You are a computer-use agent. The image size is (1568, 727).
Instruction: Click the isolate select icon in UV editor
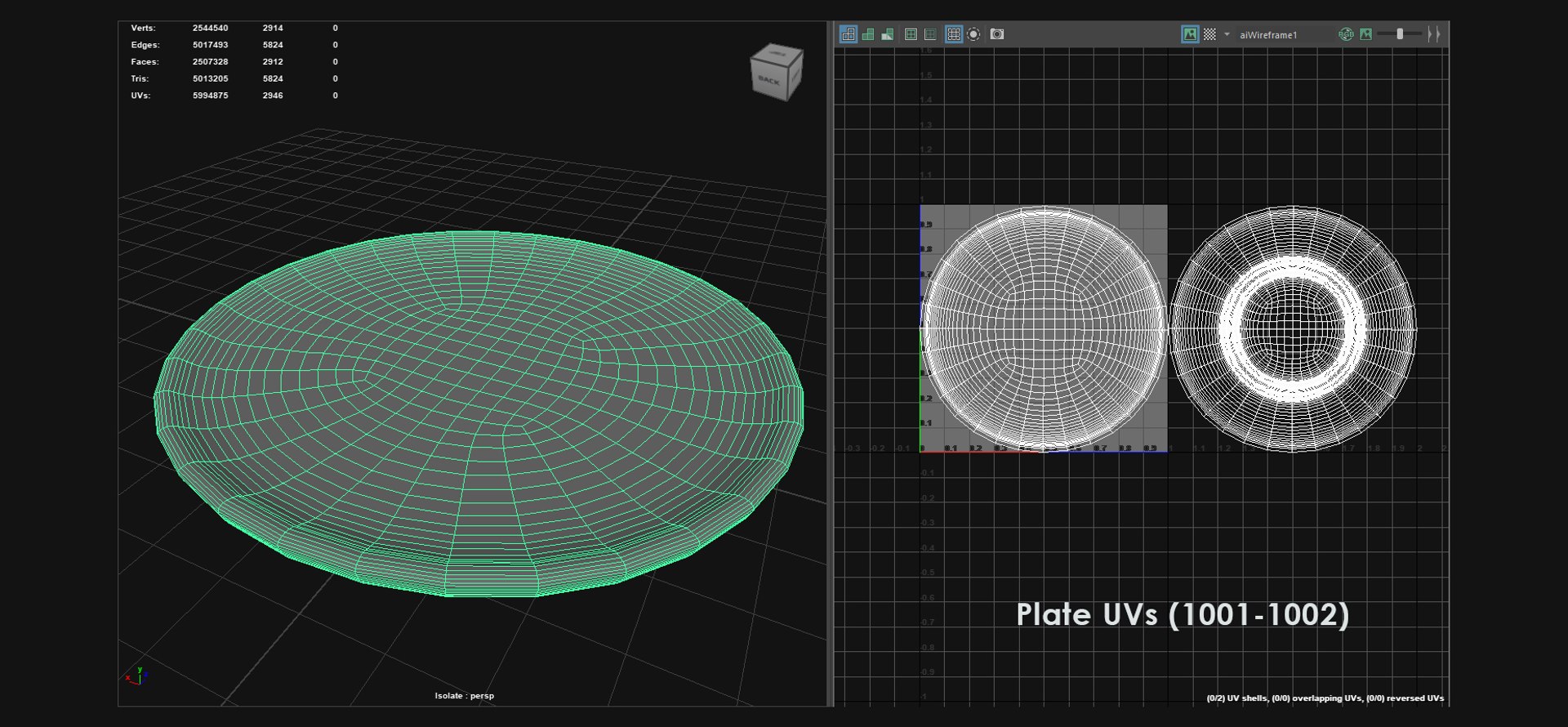point(973,34)
